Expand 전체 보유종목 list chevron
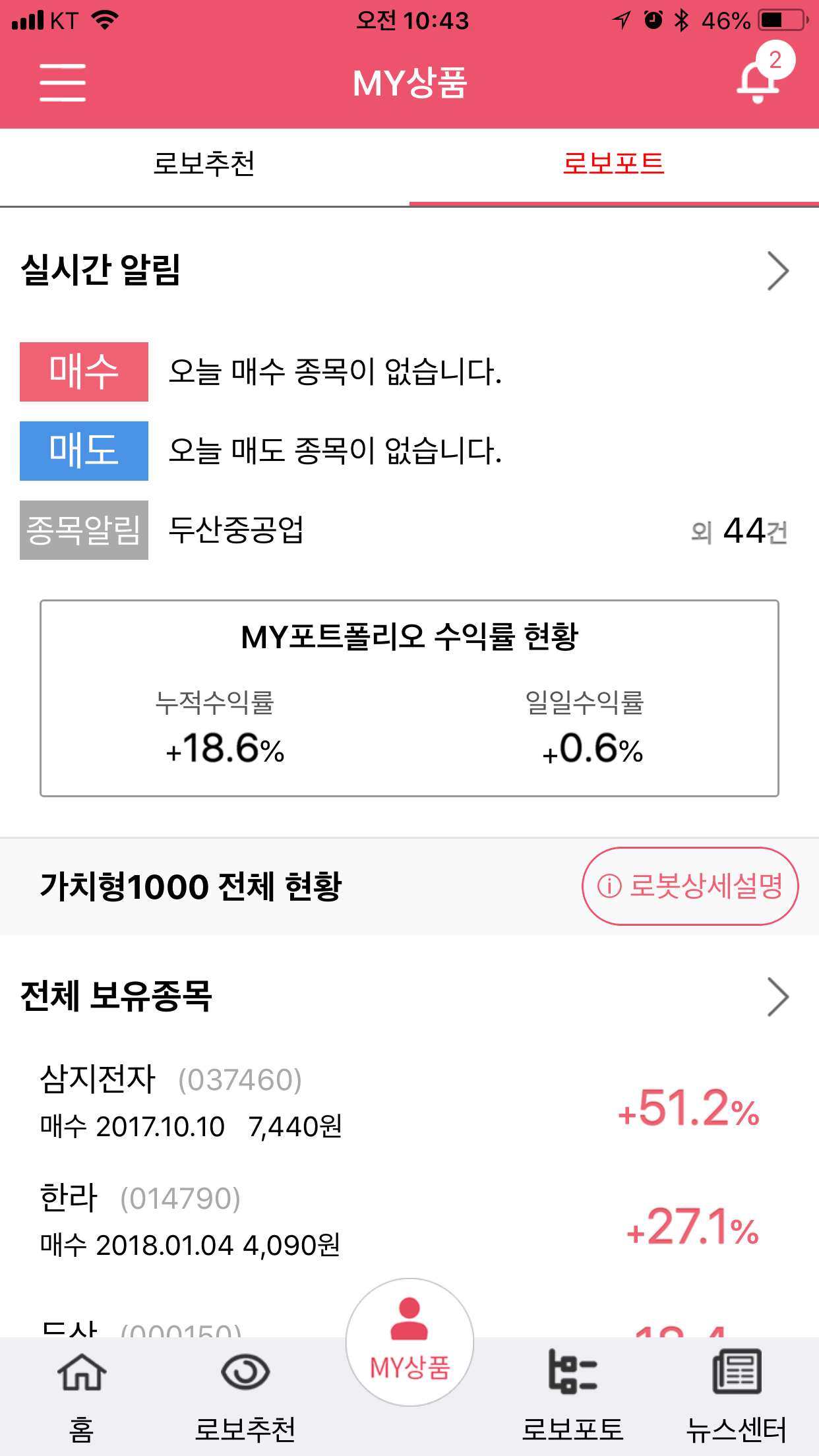Viewport: 819px width, 1456px height. (777, 996)
